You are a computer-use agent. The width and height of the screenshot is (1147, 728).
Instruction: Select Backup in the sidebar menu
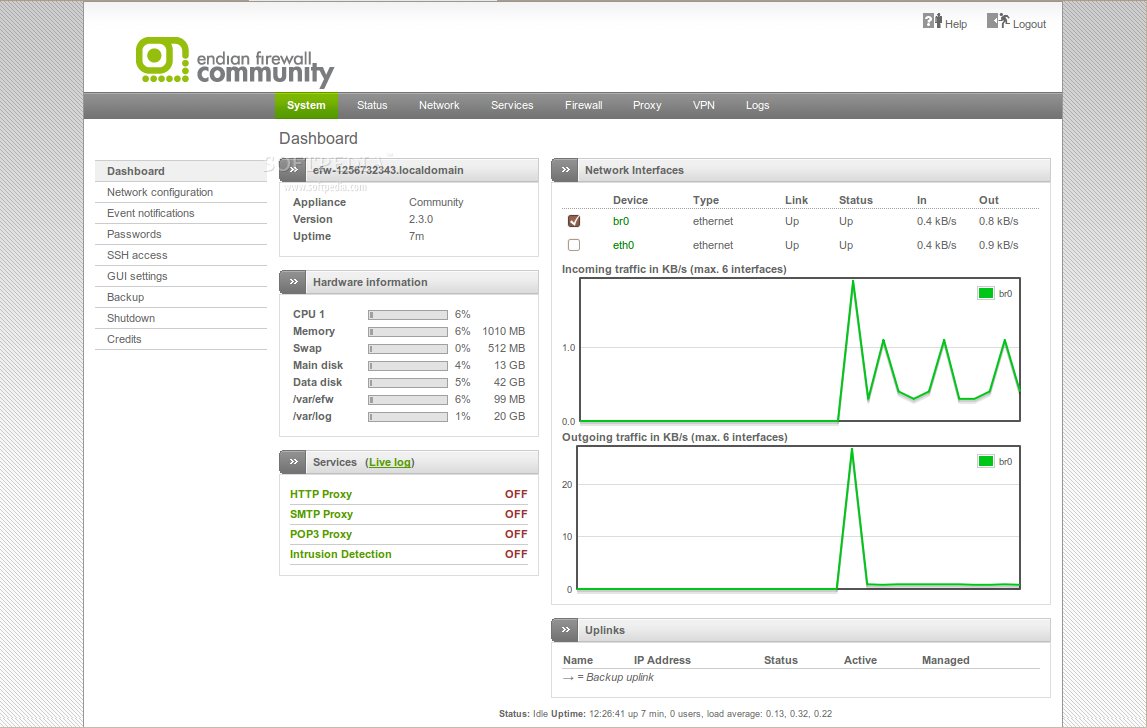tap(126, 297)
